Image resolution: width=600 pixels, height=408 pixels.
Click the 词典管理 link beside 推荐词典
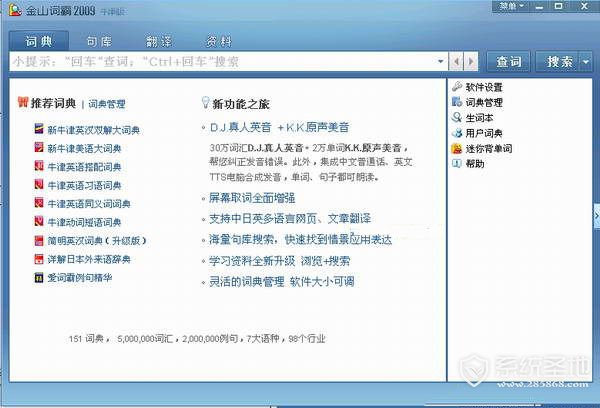(107, 104)
